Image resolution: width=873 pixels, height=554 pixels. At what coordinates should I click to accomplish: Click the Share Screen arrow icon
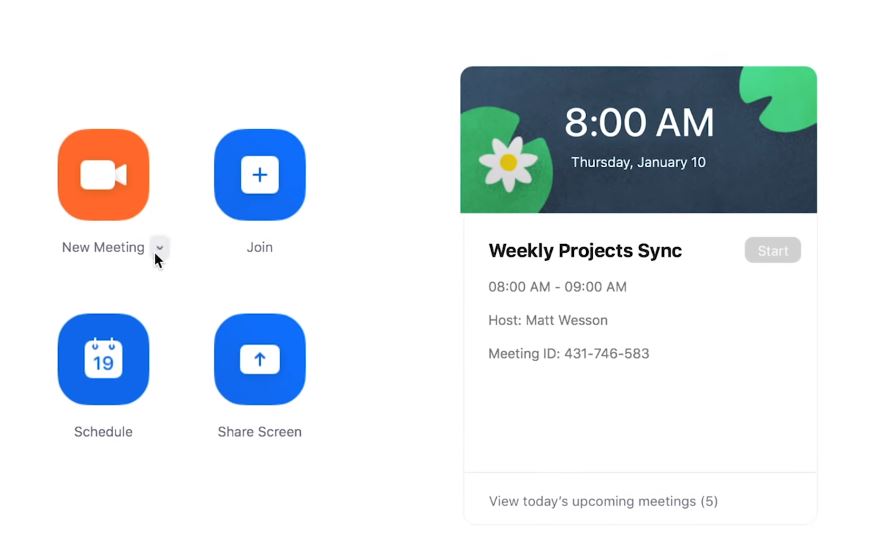pyautogui.click(x=260, y=359)
